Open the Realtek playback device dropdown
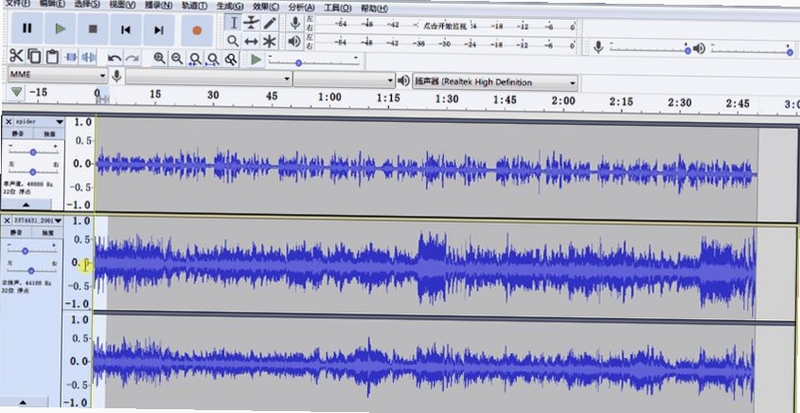Screen dimensions: 800x413 [x=495, y=82]
